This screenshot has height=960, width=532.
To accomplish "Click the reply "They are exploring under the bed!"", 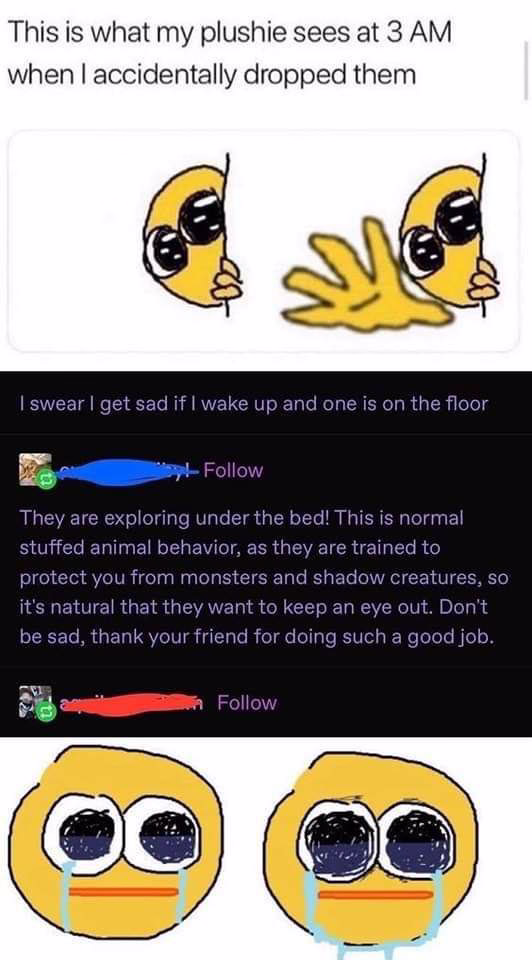I will 263,578.
